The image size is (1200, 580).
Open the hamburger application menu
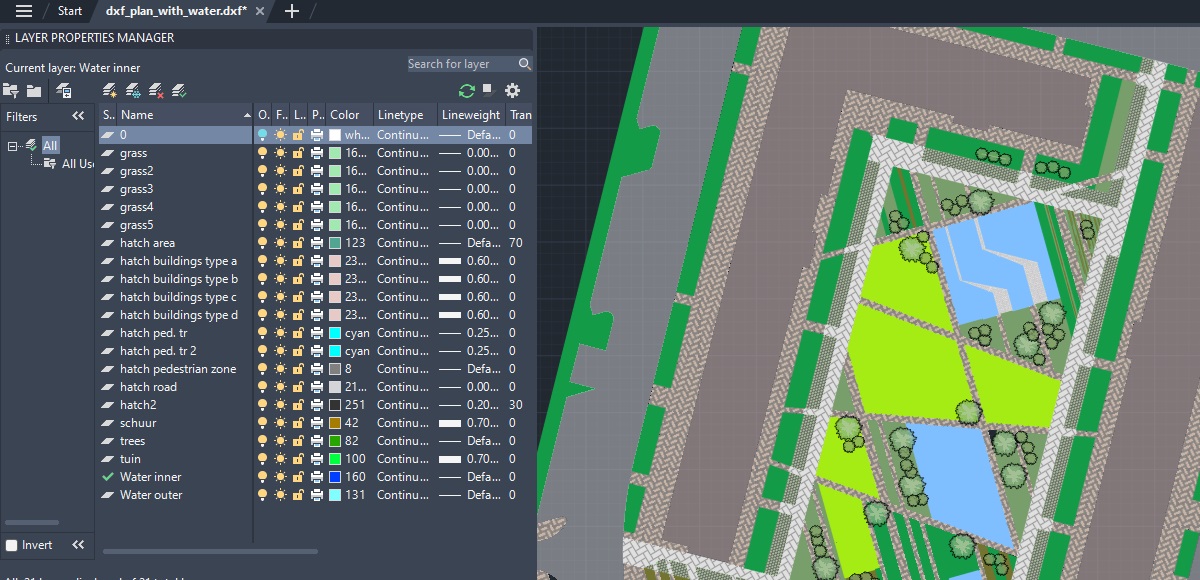point(24,11)
